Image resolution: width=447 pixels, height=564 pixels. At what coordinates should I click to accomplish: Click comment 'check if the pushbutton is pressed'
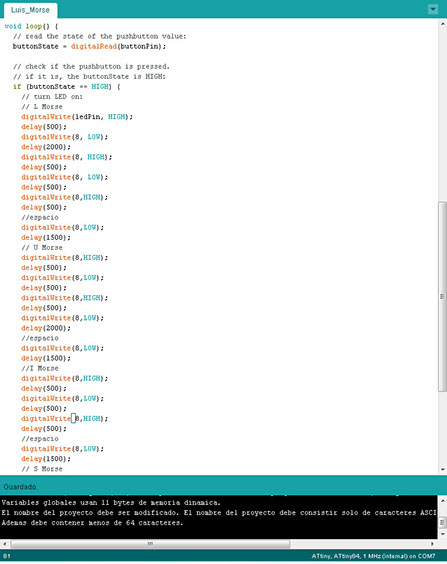[91, 67]
